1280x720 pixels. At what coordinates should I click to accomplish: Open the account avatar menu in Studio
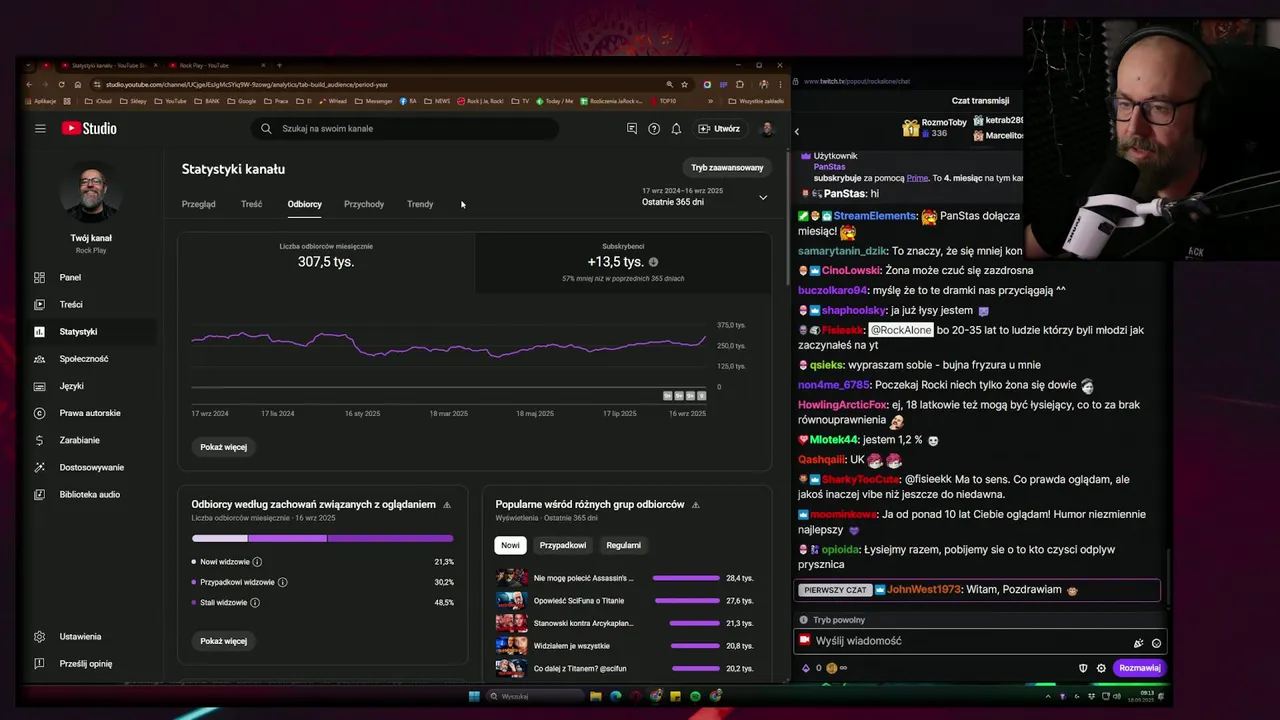767,128
